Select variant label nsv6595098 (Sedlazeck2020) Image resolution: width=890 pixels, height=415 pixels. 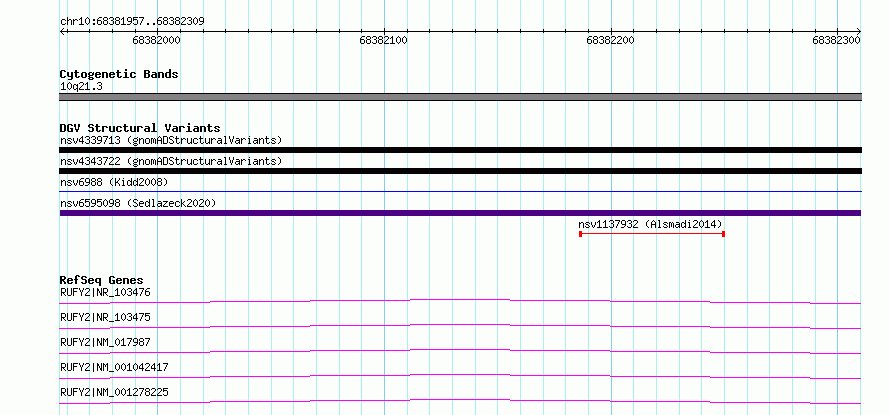pyautogui.click(x=138, y=203)
